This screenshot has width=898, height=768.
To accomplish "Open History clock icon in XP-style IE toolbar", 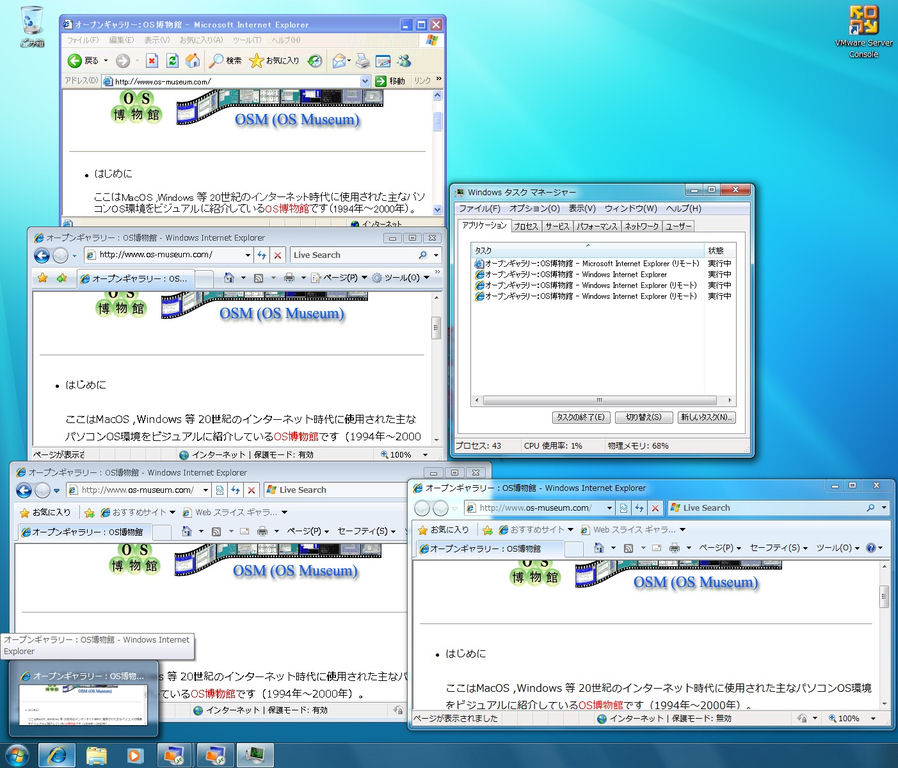I will click(x=314, y=61).
